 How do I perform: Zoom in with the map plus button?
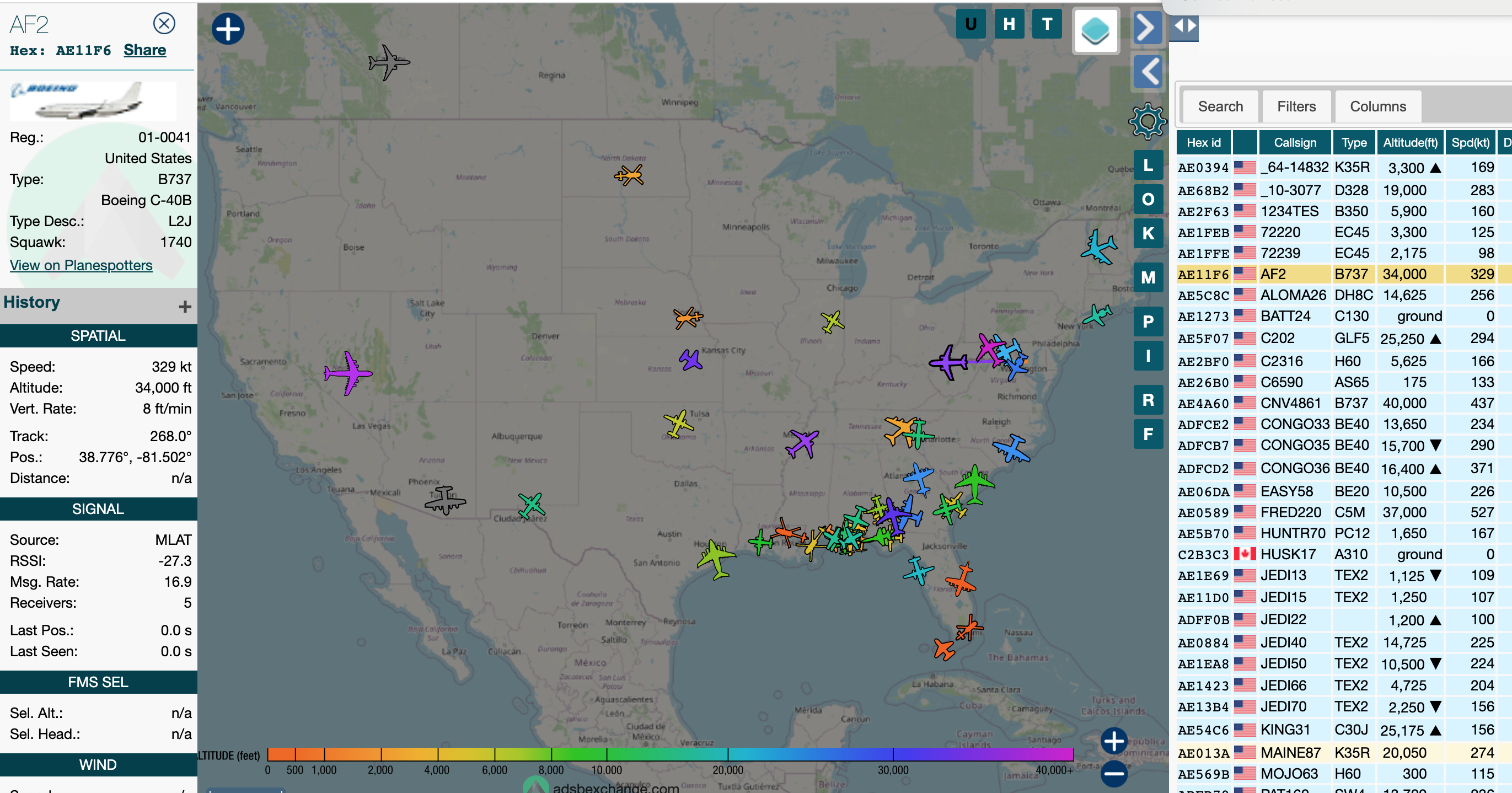(1113, 741)
